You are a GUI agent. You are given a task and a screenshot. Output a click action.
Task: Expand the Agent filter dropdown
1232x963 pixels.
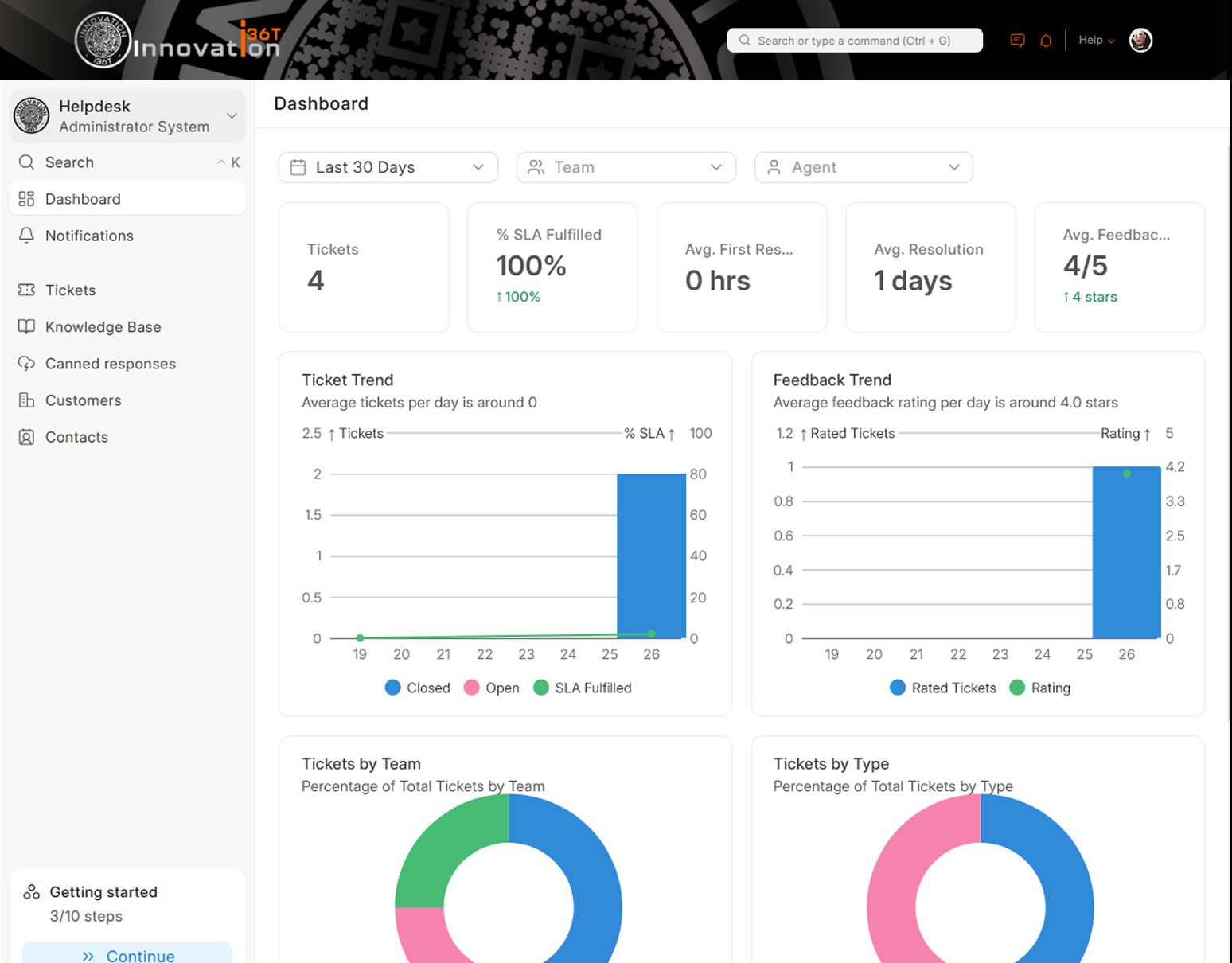coord(863,167)
